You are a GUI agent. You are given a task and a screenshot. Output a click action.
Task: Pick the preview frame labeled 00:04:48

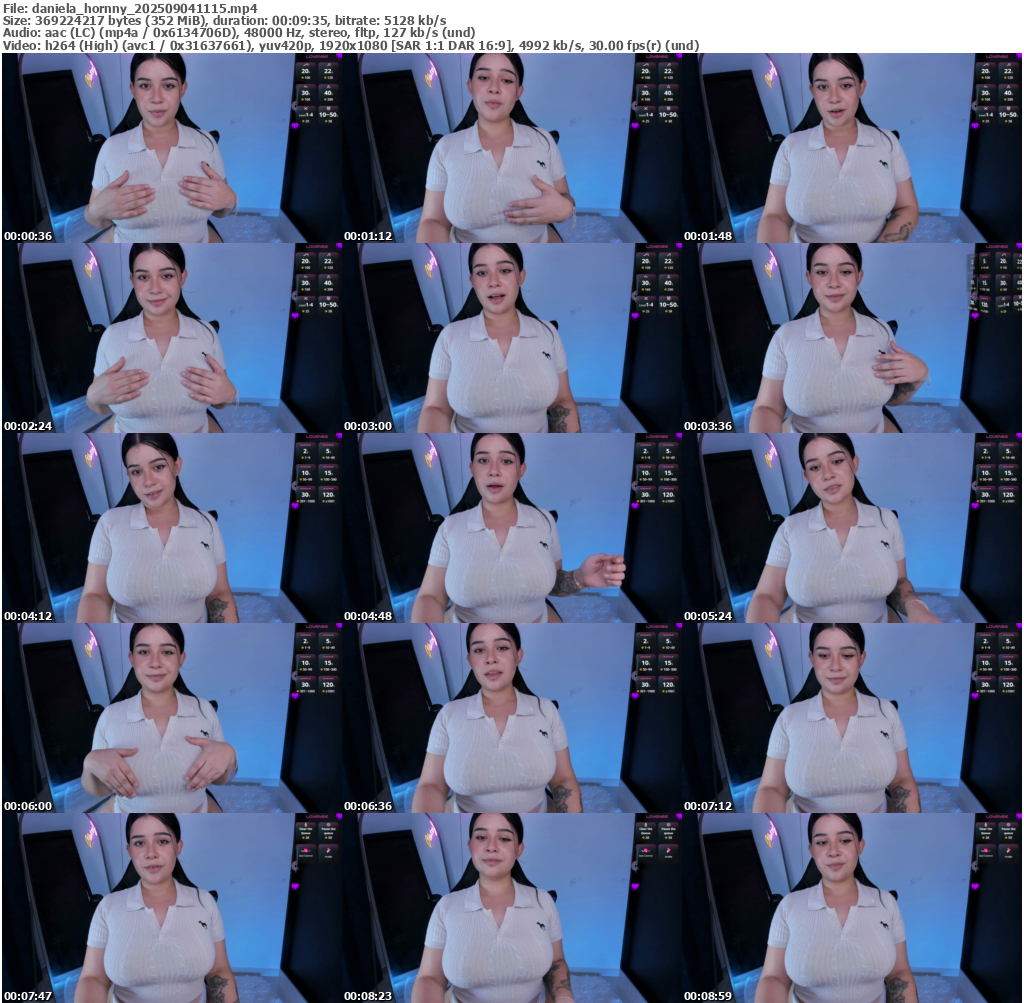click(x=512, y=528)
